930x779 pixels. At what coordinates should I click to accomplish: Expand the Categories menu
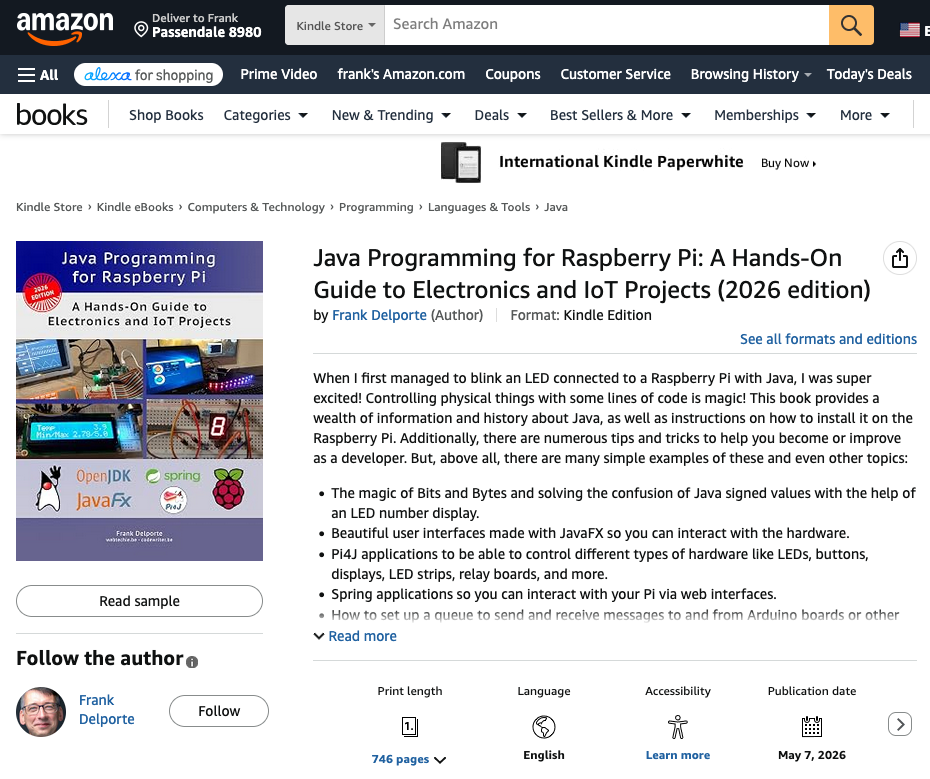[266, 115]
